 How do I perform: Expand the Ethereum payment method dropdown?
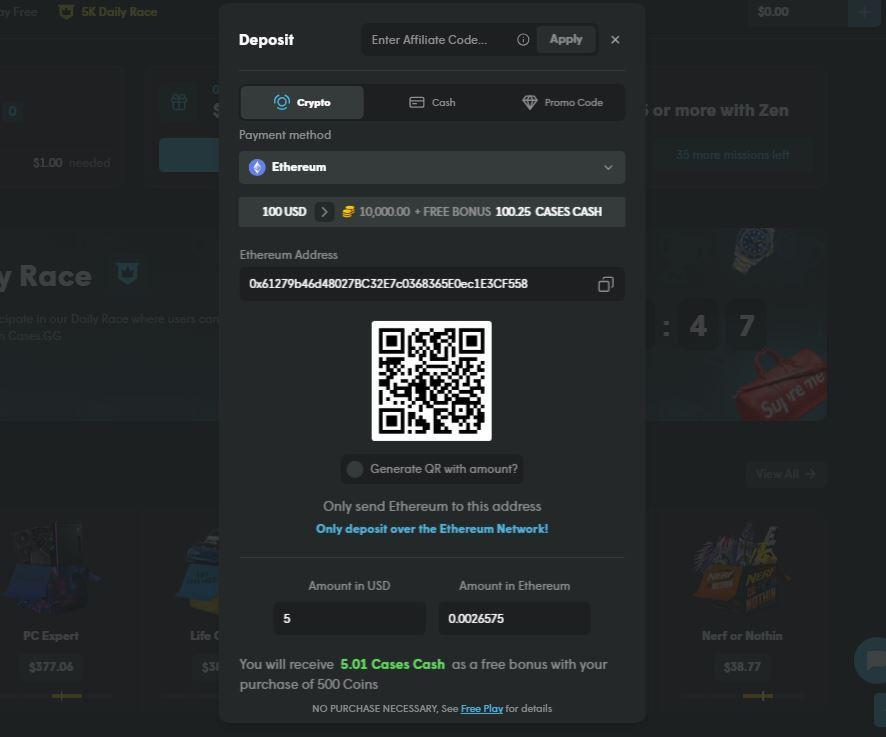(607, 168)
